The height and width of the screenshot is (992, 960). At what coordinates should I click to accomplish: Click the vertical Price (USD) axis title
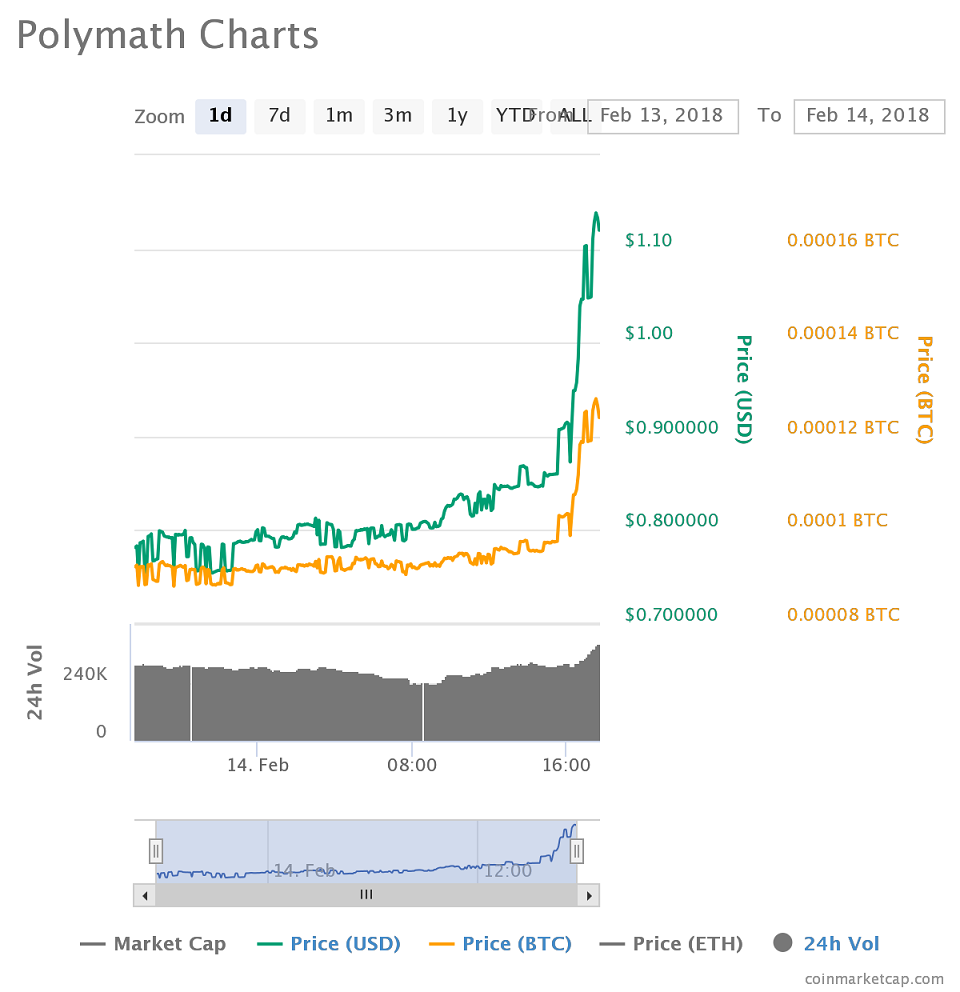click(744, 390)
